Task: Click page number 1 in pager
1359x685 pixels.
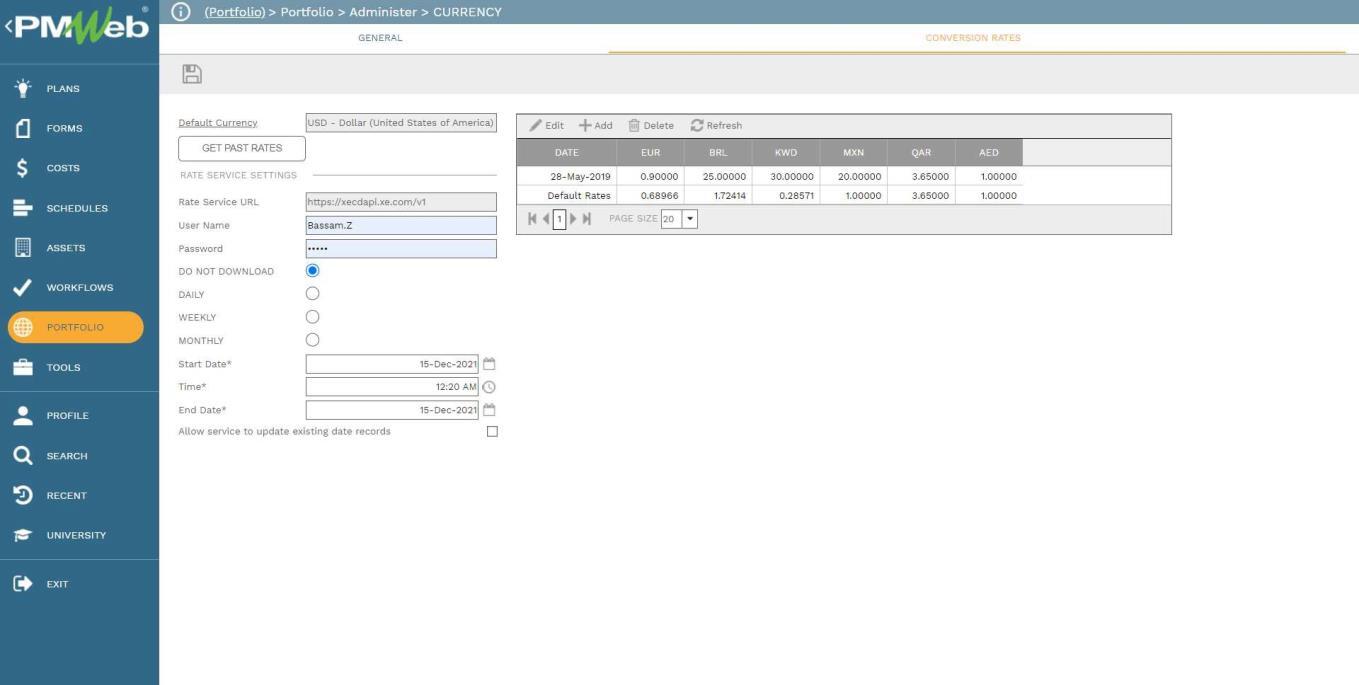Action: tap(560, 219)
